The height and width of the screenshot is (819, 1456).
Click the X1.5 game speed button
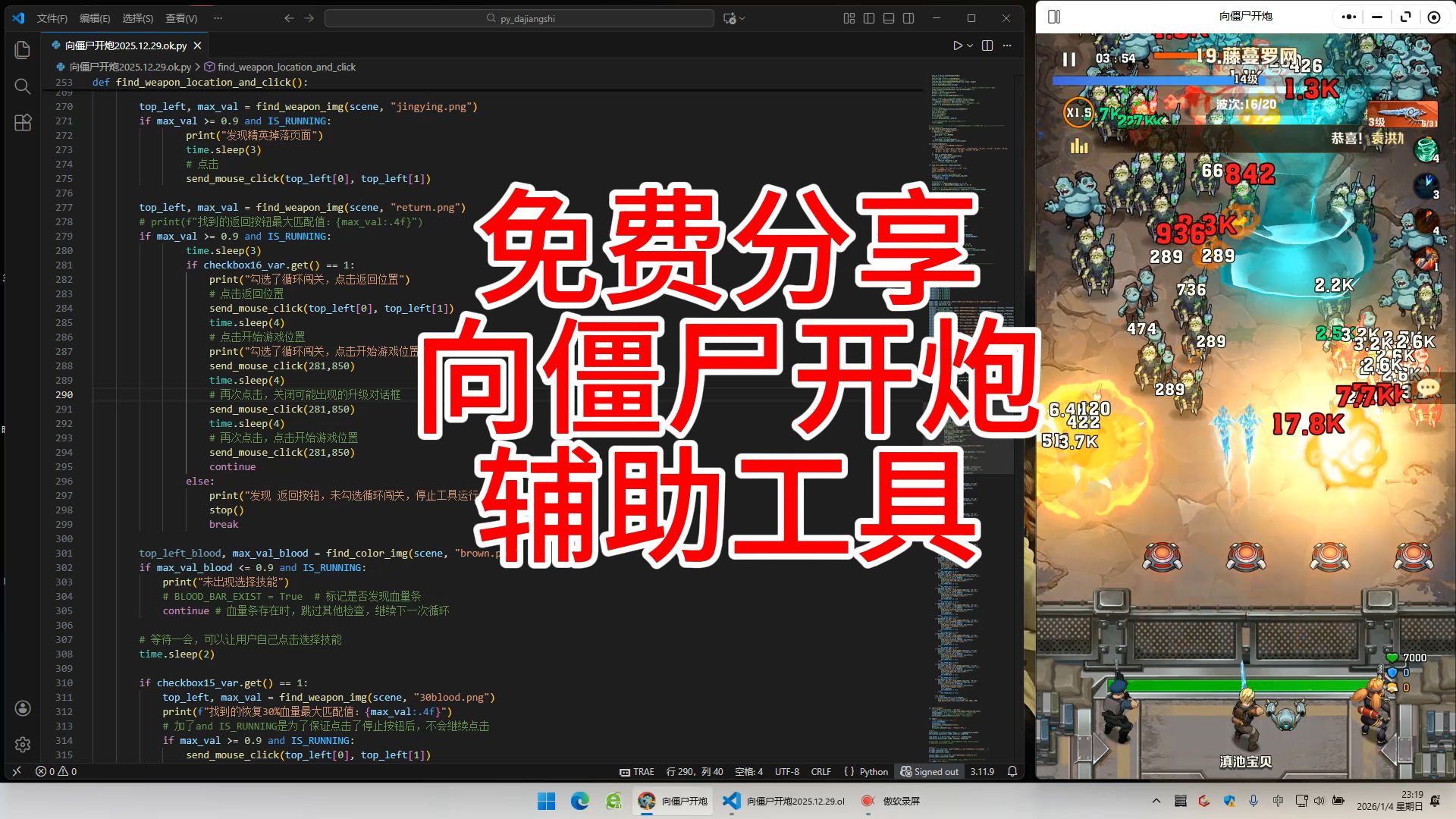(x=1078, y=113)
